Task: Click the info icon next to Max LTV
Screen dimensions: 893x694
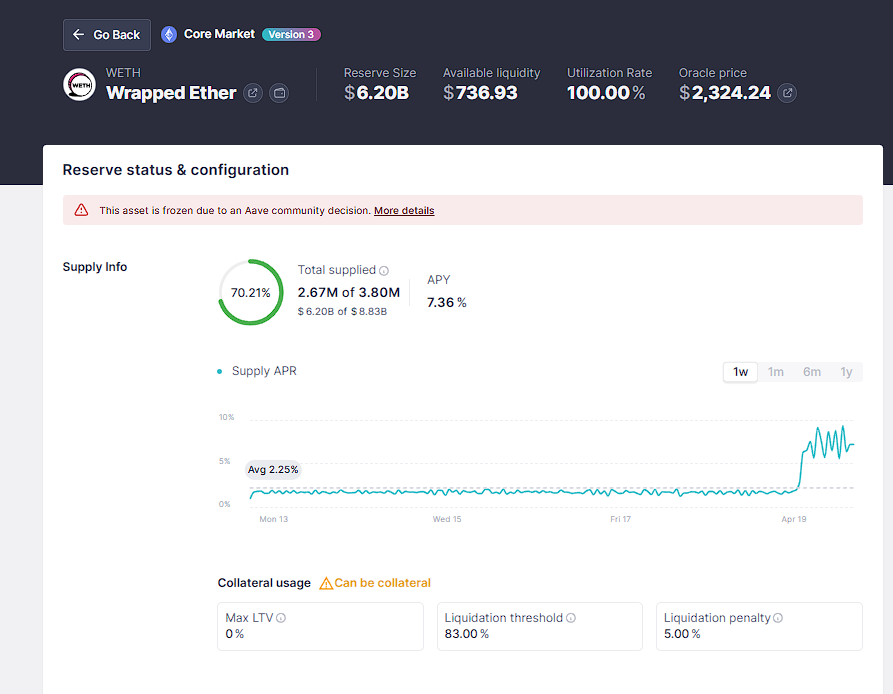Action: point(281,618)
